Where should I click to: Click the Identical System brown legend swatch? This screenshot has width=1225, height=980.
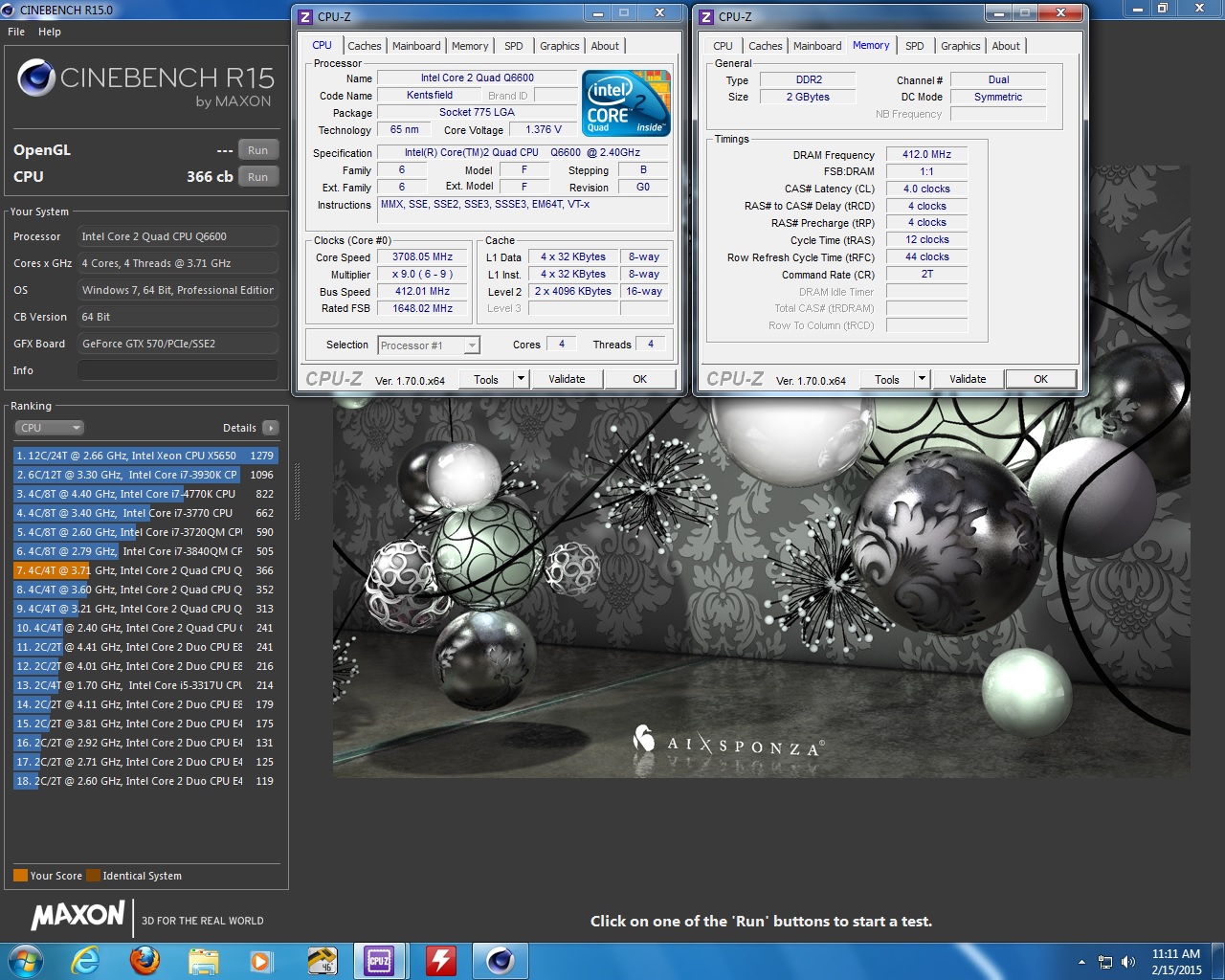click(x=93, y=876)
